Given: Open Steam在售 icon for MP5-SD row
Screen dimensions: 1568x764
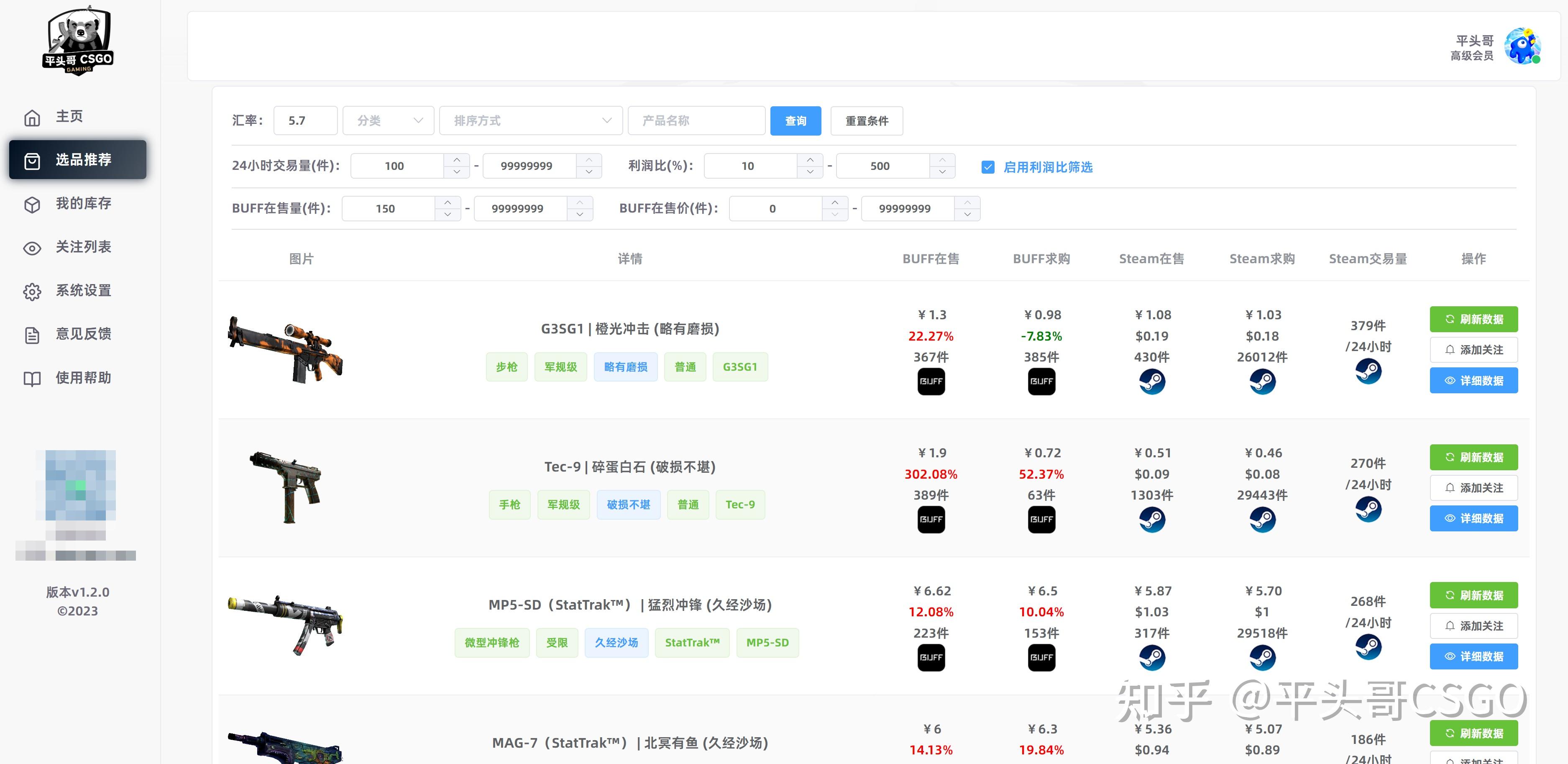Looking at the screenshot, I should [x=1152, y=657].
